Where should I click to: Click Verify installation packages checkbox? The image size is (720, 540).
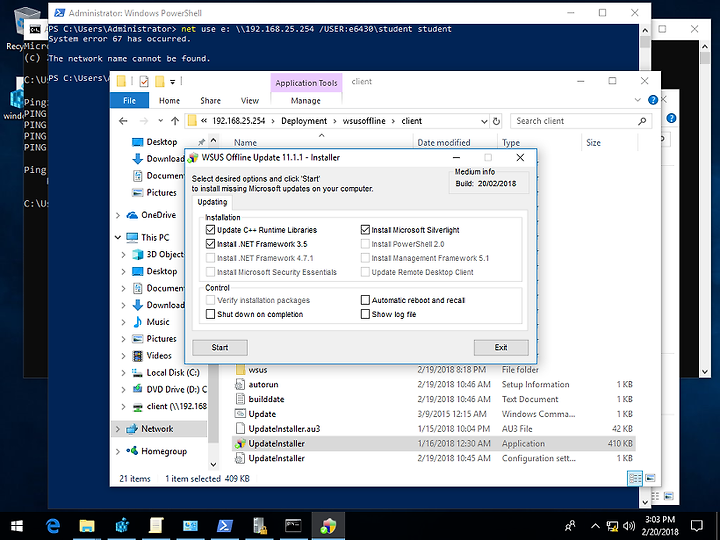(x=210, y=300)
